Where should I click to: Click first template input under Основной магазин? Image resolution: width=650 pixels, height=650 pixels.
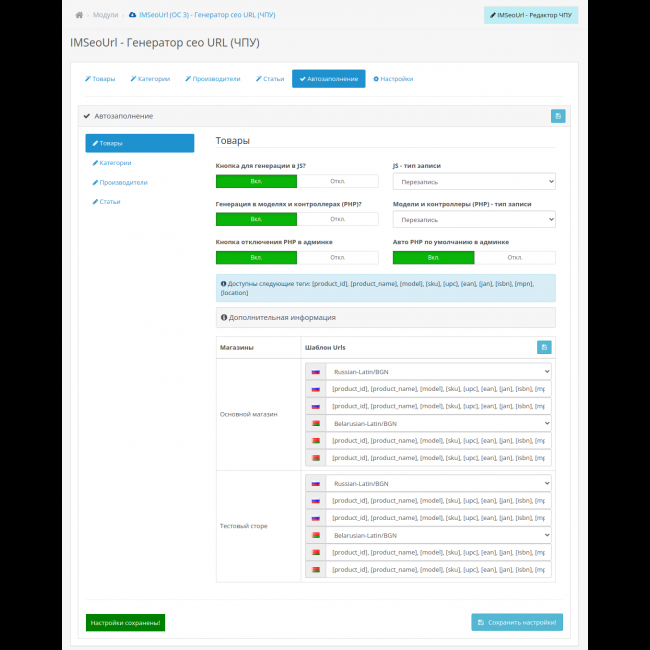click(x=438, y=389)
